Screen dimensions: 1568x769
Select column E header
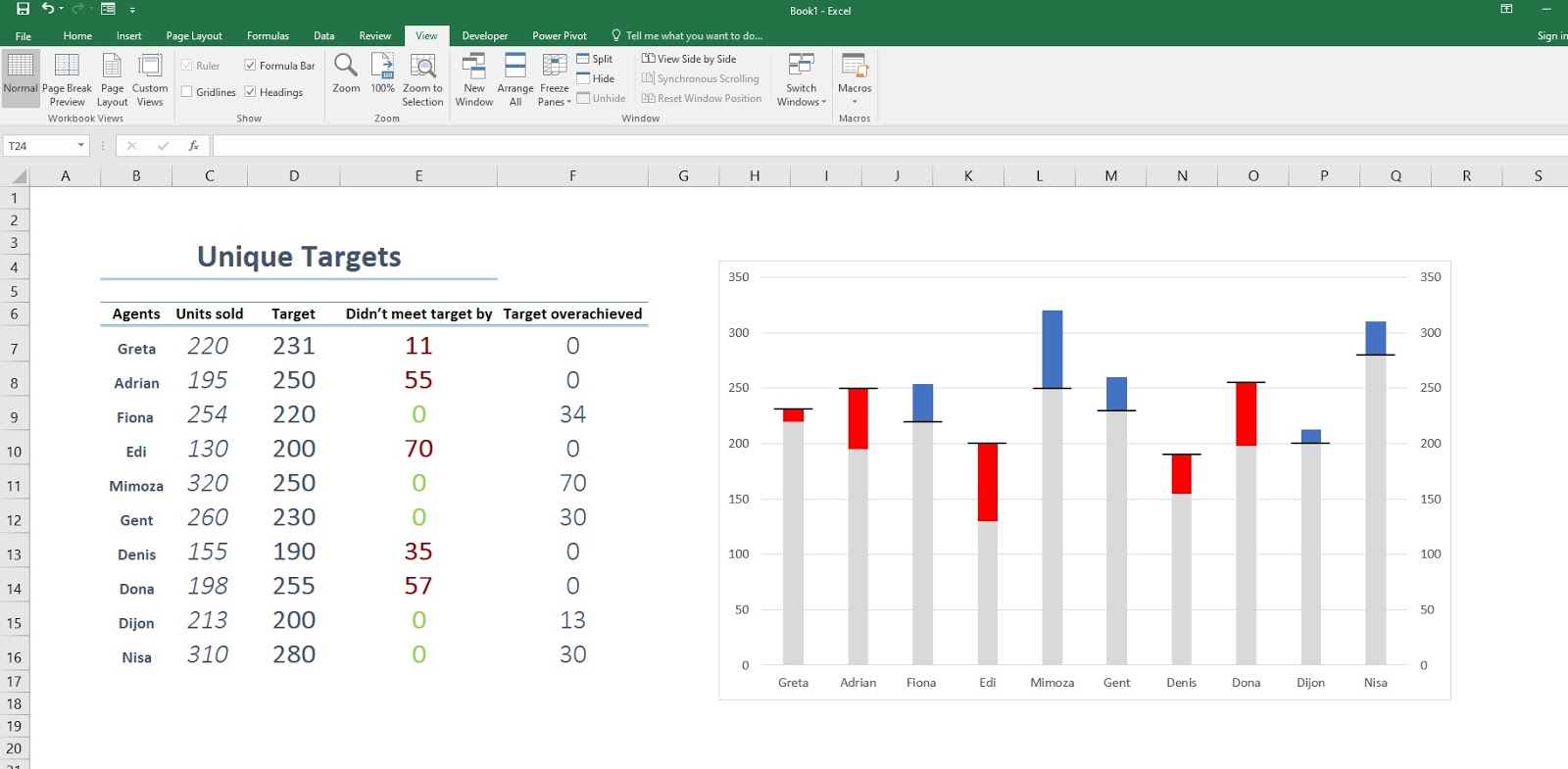(x=418, y=176)
